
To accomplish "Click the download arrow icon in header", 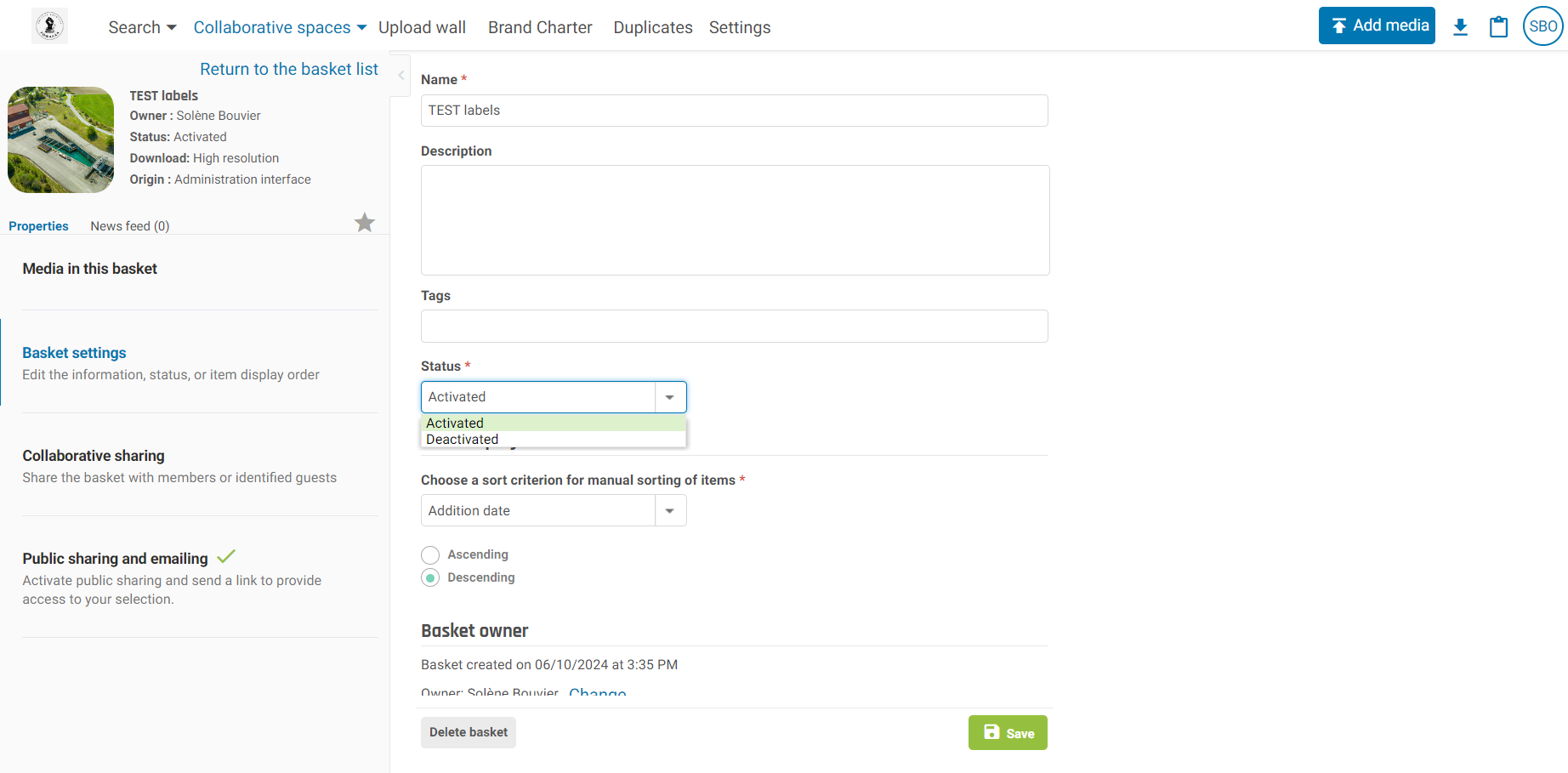I will coord(1460,27).
